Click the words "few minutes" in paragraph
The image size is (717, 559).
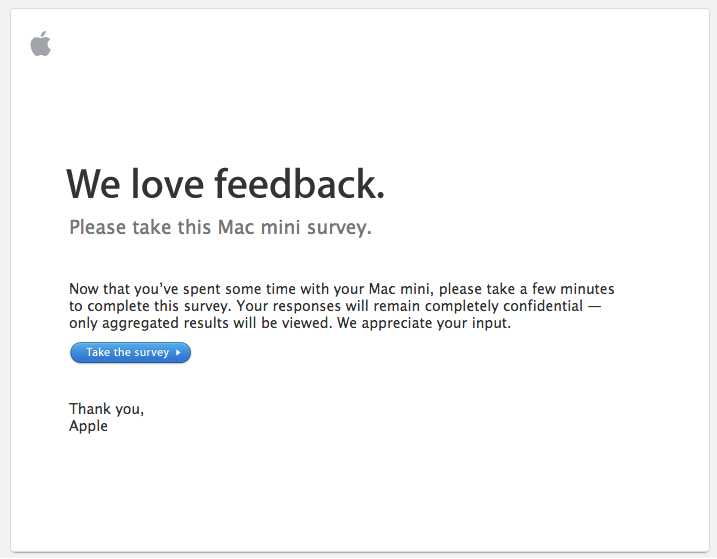click(573, 289)
